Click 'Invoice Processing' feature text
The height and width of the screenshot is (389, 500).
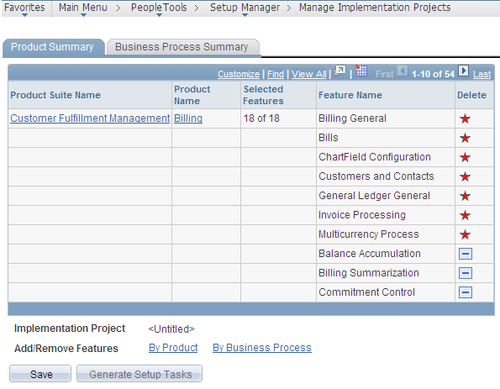tap(362, 215)
